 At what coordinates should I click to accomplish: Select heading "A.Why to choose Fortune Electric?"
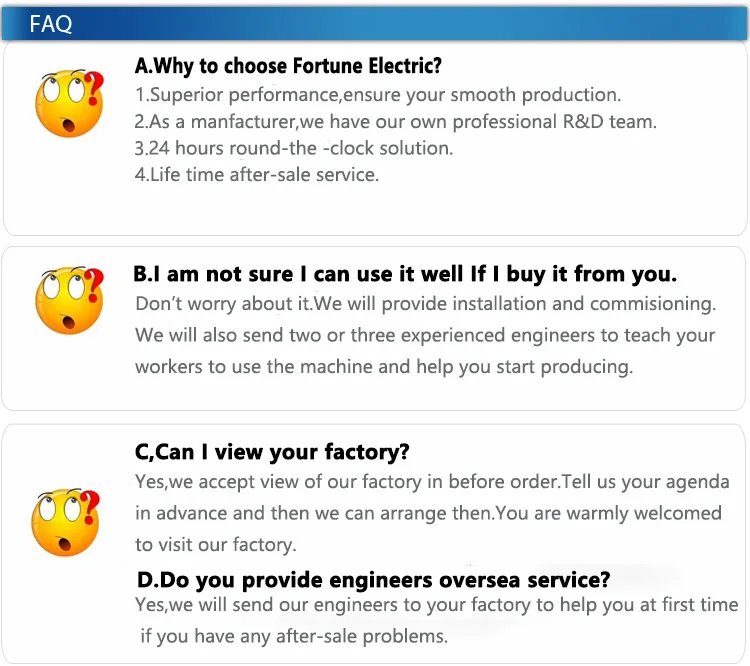[x=288, y=66]
